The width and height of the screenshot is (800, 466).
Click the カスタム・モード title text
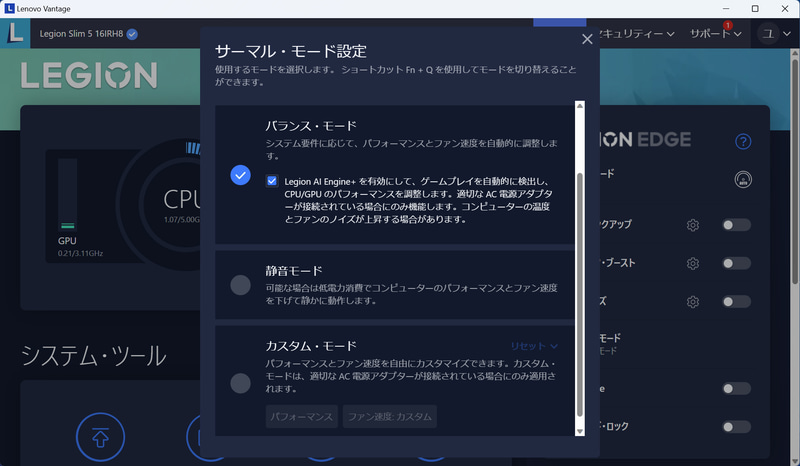311,346
